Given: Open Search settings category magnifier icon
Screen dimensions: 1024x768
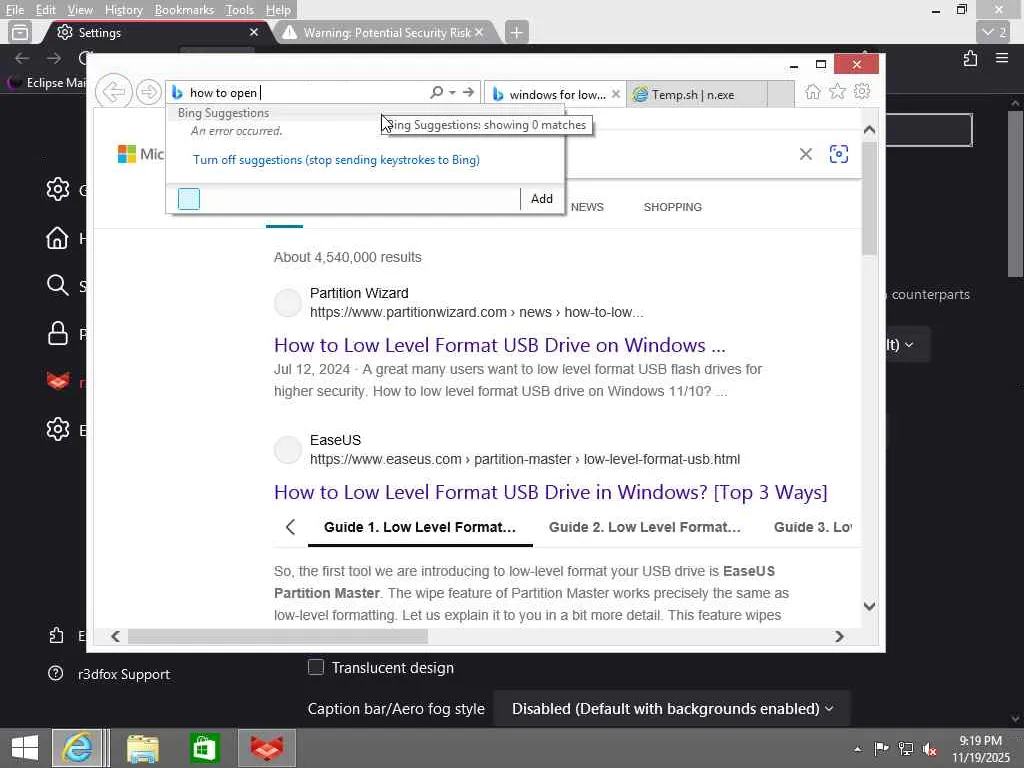Looking at the screenshot, I should coord(57,285).
